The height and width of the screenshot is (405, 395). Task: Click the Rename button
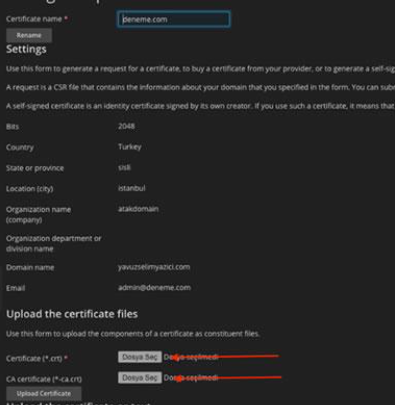pos(29,35)
